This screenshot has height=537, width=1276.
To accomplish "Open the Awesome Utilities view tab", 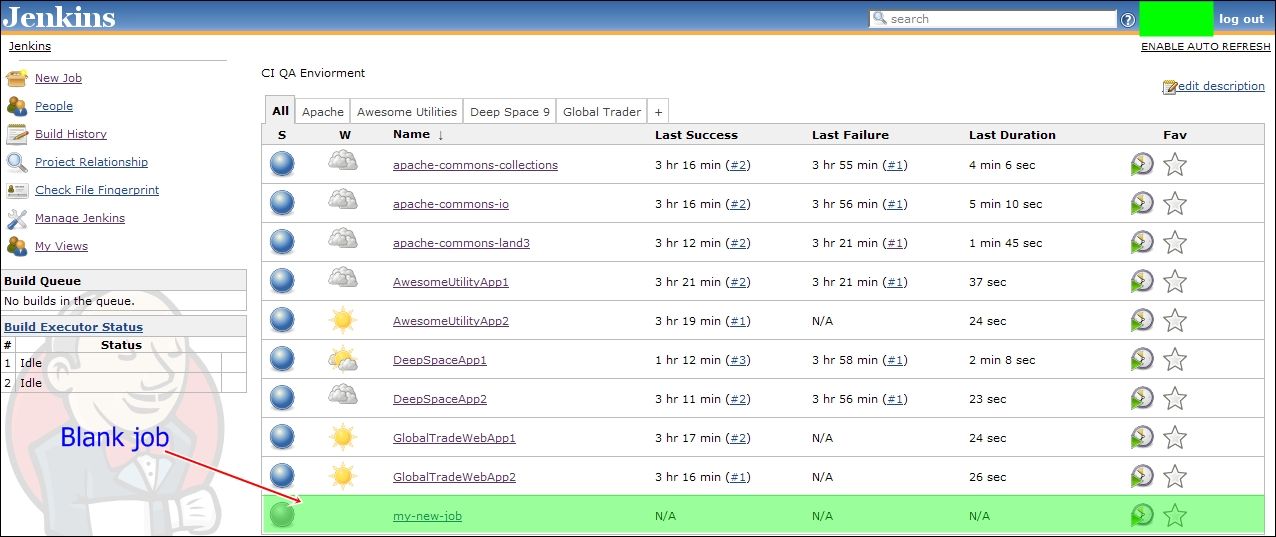I will [407, 112].
